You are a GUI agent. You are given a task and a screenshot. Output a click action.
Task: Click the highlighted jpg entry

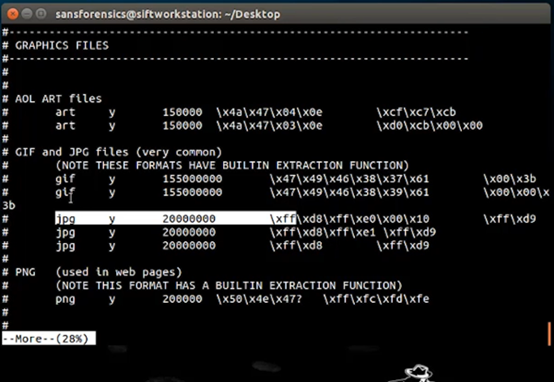tap(176, 218)
